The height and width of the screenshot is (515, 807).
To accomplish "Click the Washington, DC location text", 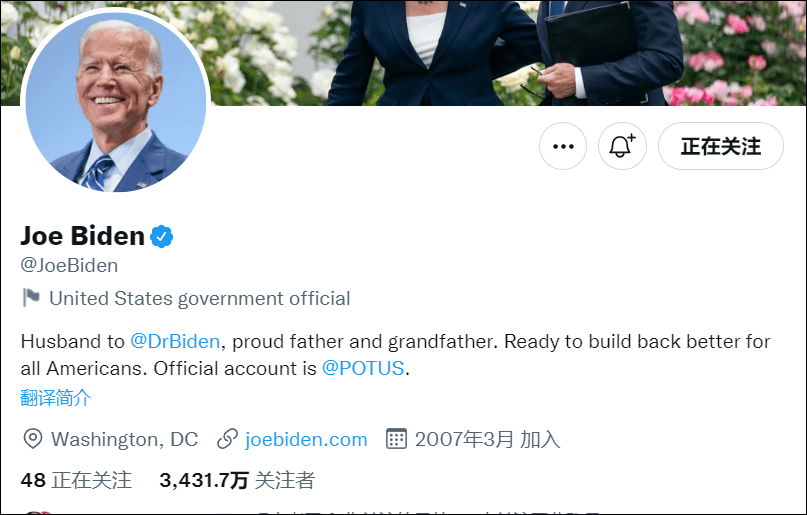I will coord(124,439).
